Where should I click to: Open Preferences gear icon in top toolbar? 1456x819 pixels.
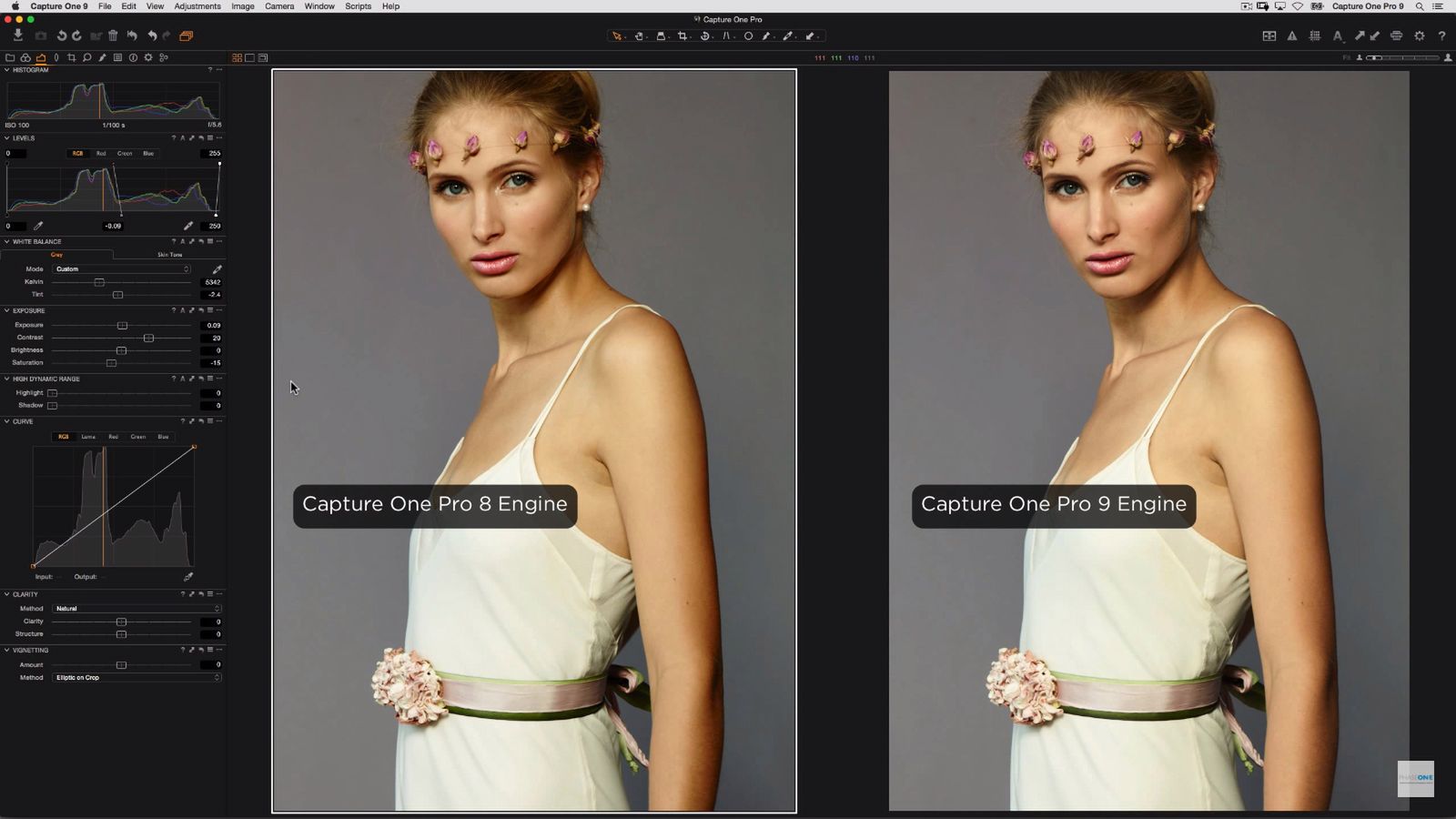click(1420, 36)
